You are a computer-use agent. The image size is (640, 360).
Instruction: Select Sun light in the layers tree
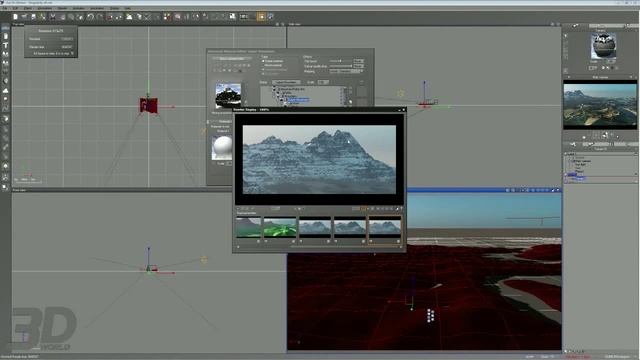coord(580,164)
